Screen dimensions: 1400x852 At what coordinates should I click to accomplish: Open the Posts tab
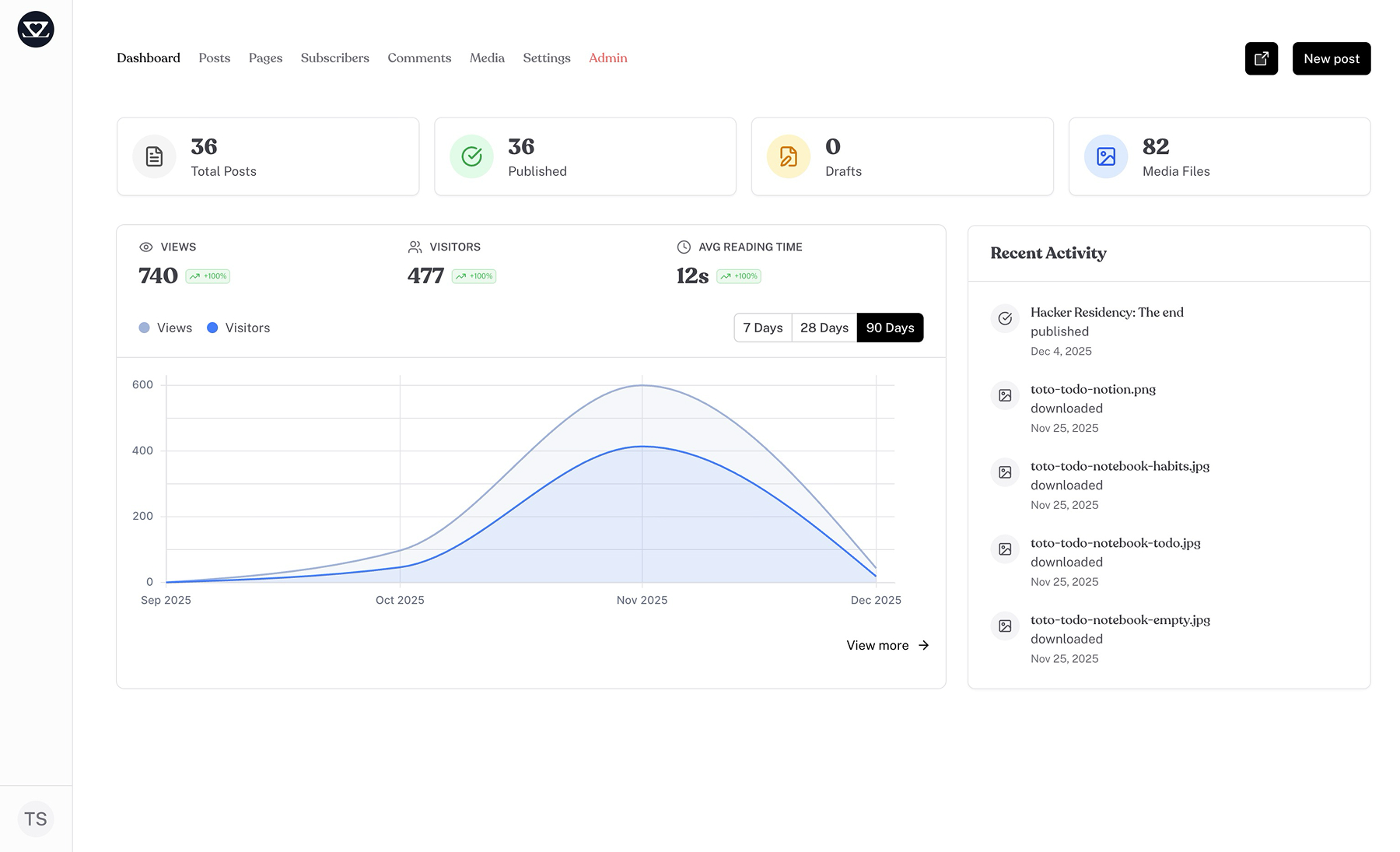click(214, 58)
